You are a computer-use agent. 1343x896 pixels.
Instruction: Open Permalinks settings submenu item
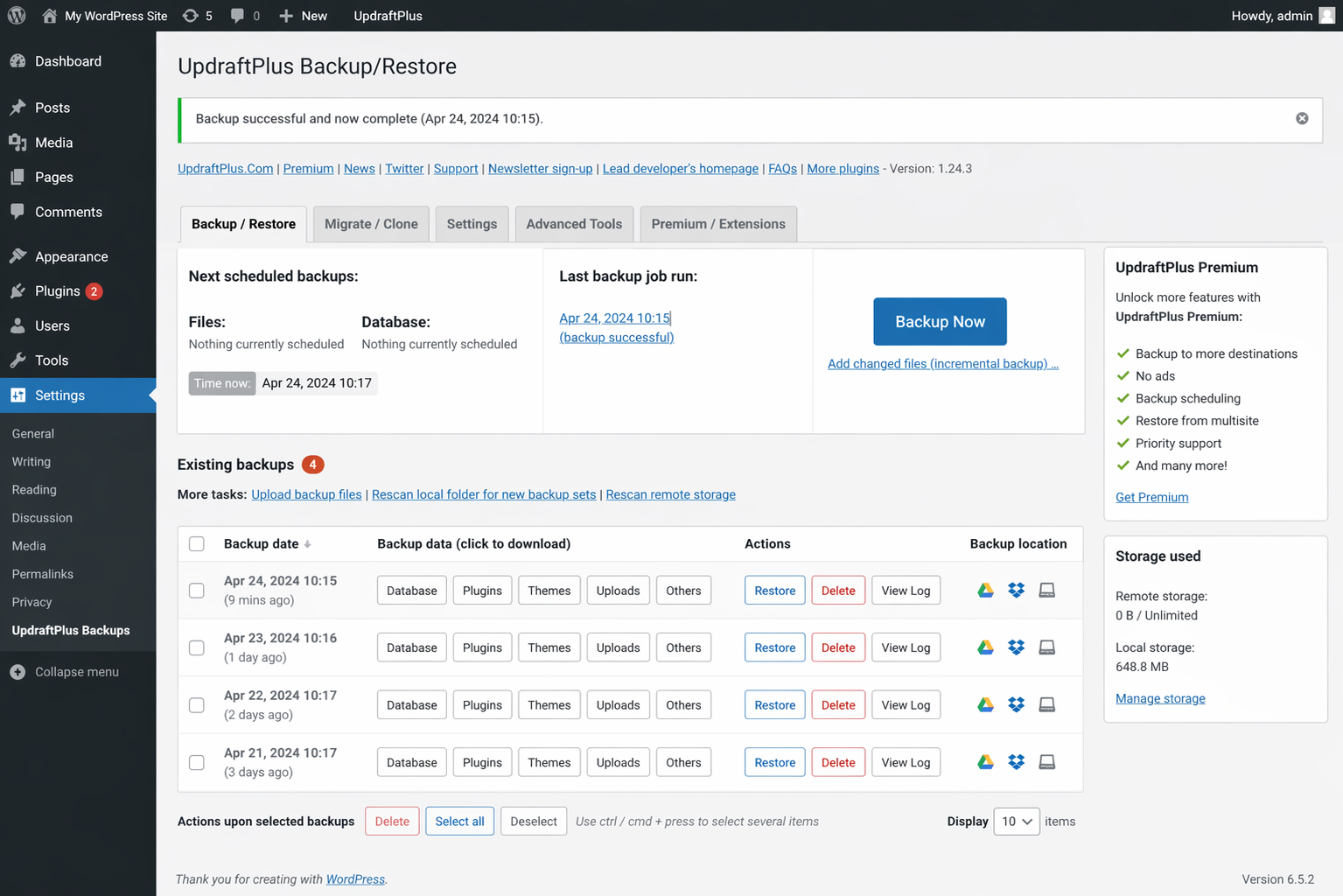43,574
